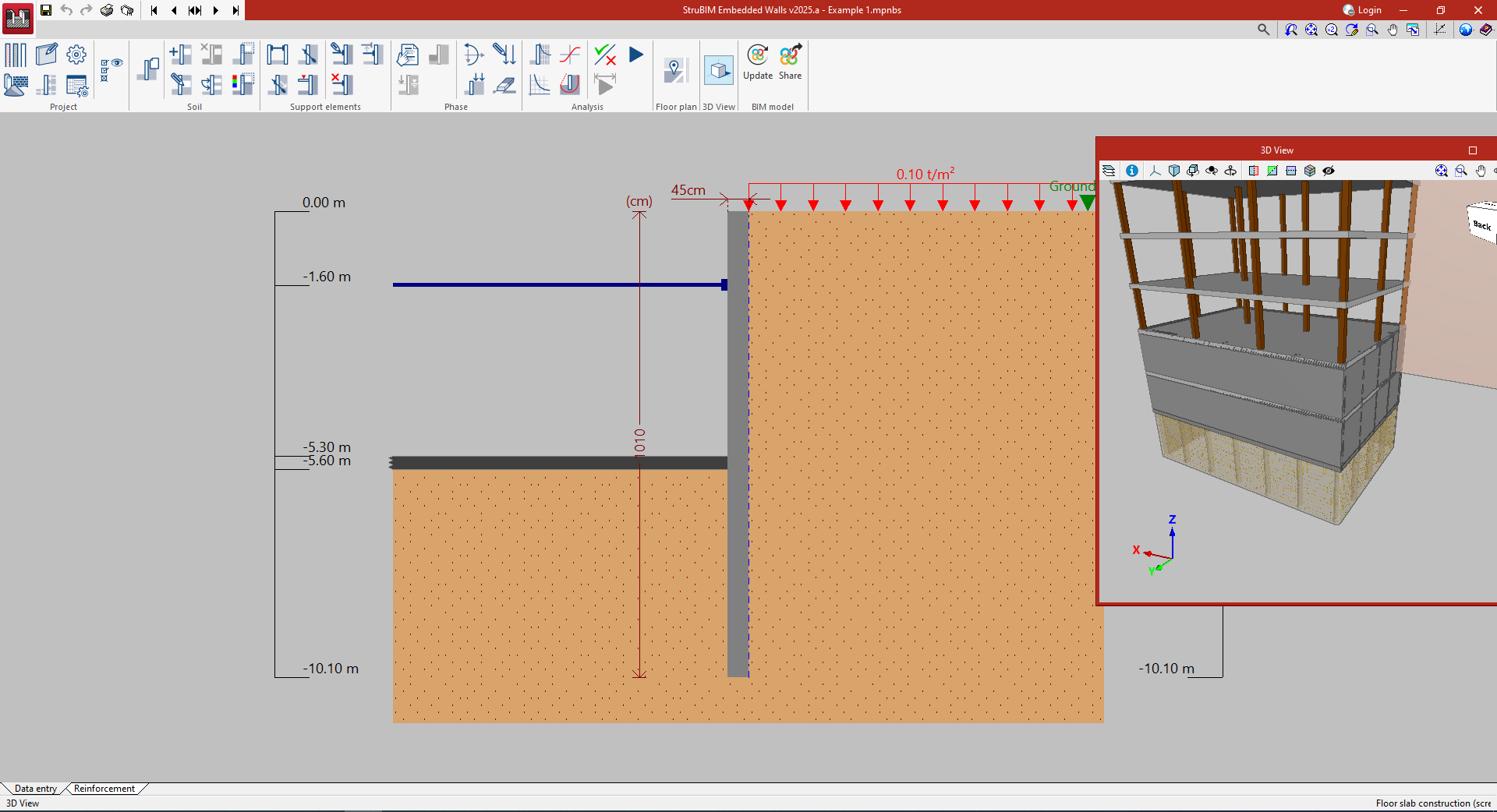The height and width of the screenshot is (812, 1497).
Task: Open general settings gear in Project group
Action: [76, 55]
